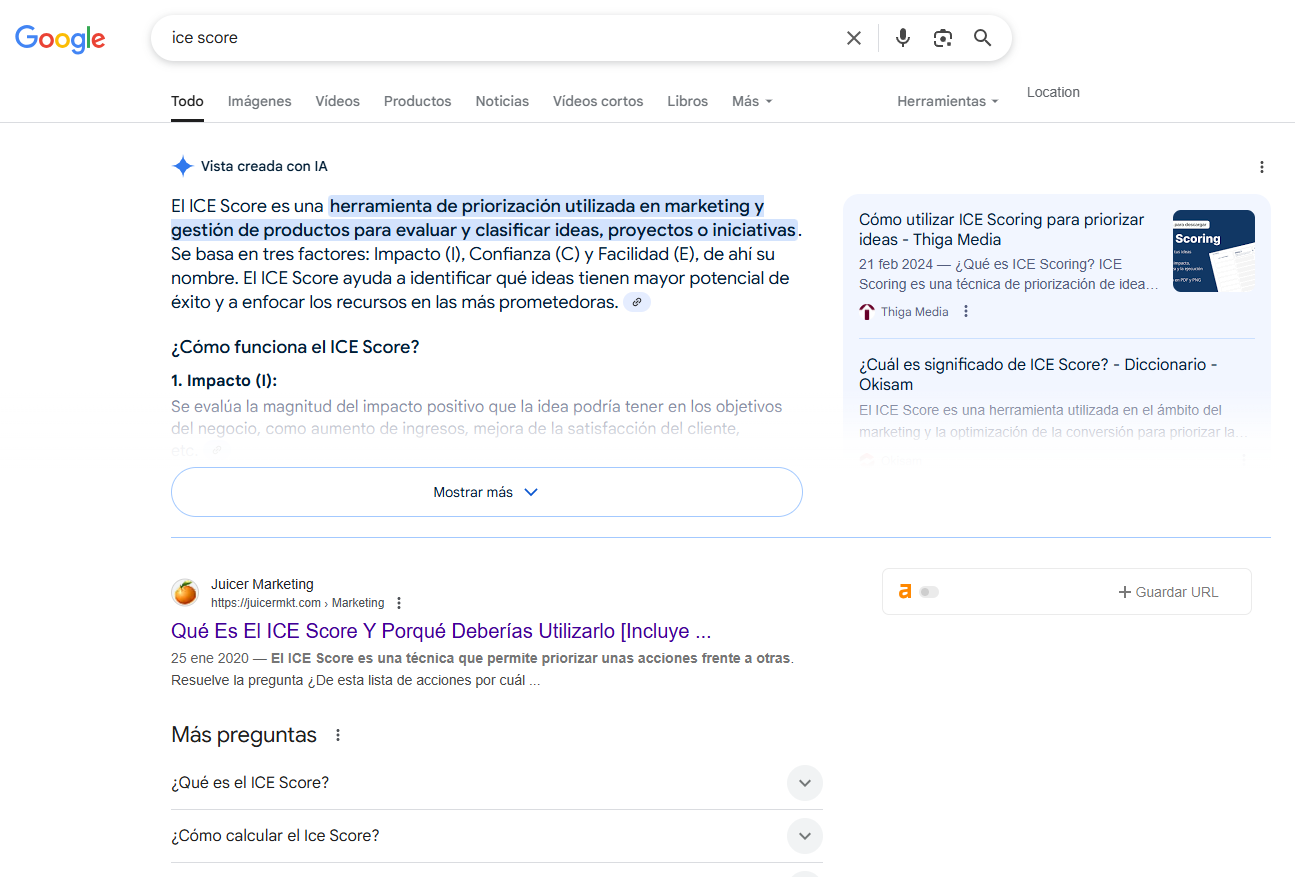
Task: Click the AI overview sparkle icon
Action: 182,167
